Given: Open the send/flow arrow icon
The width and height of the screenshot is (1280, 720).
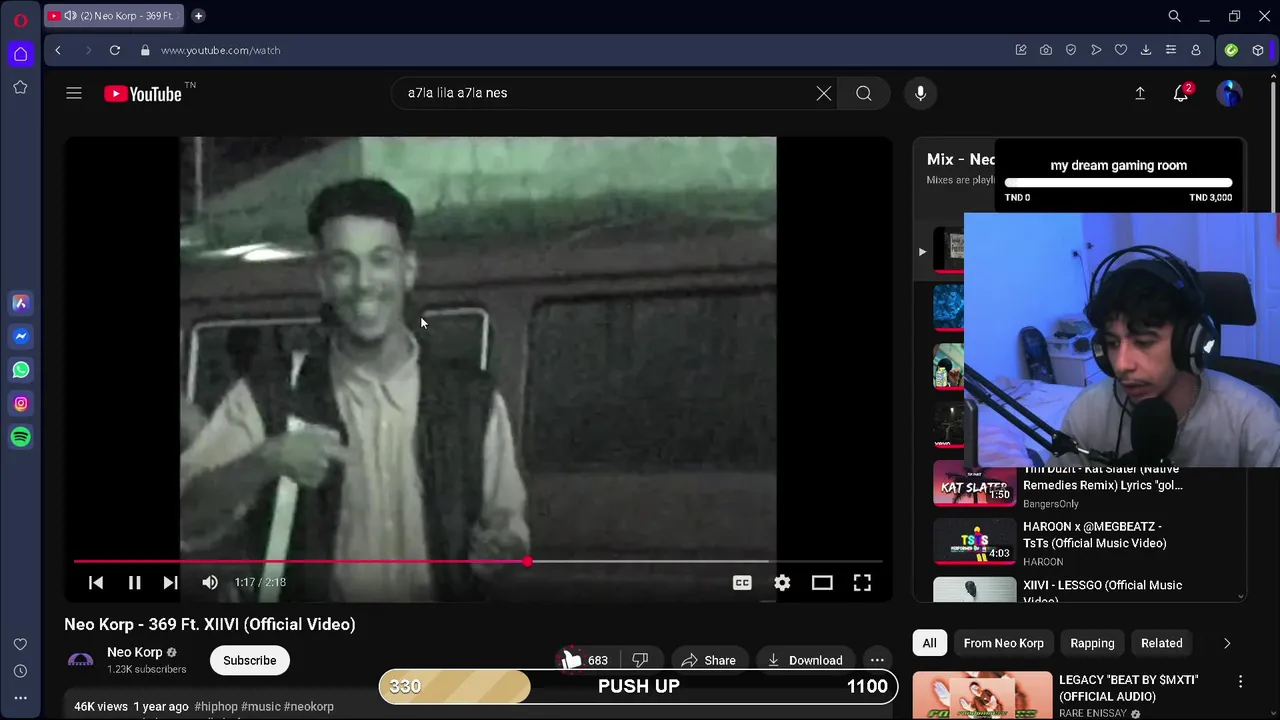Looking at the screenshot, I should pyautogui.click(x=1096, y=50).
